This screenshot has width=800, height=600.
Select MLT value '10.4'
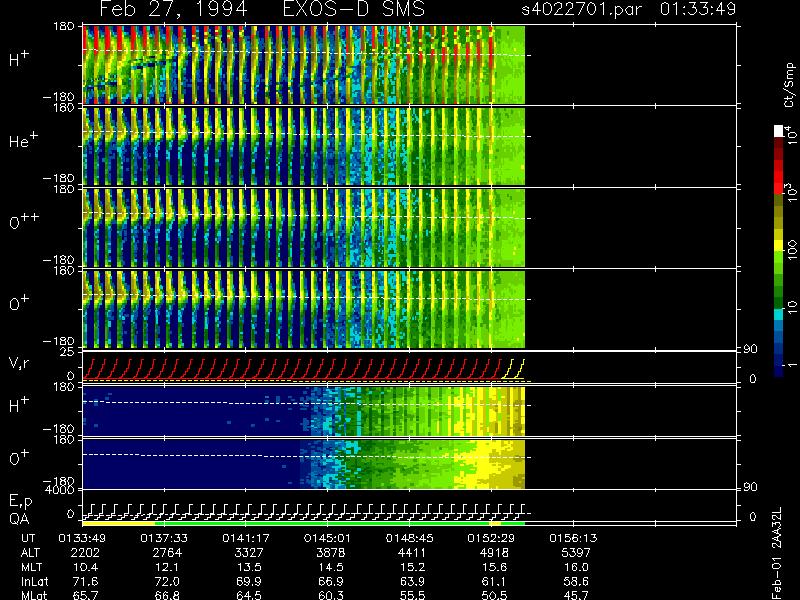click(x=86, y=567)
